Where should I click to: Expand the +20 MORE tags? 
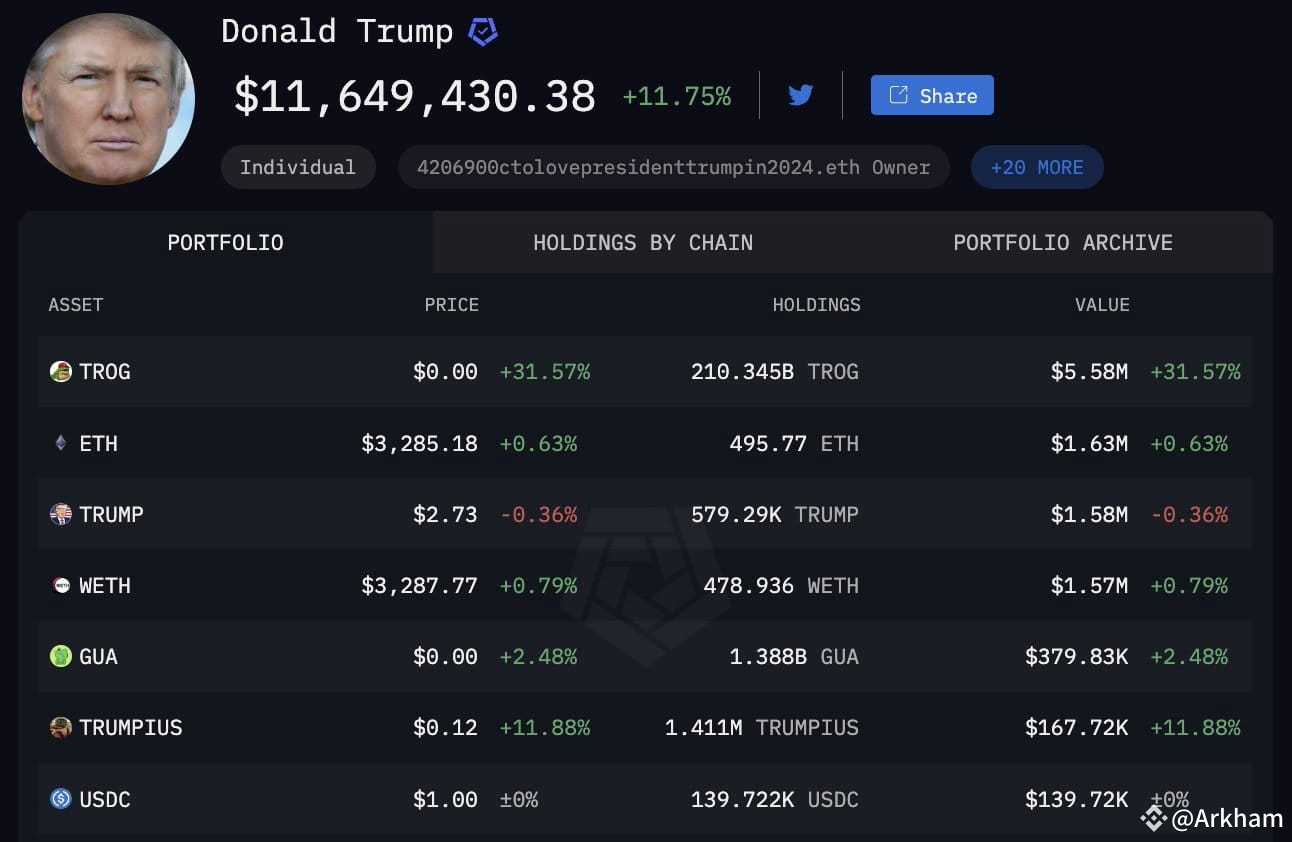(1037, 167)
